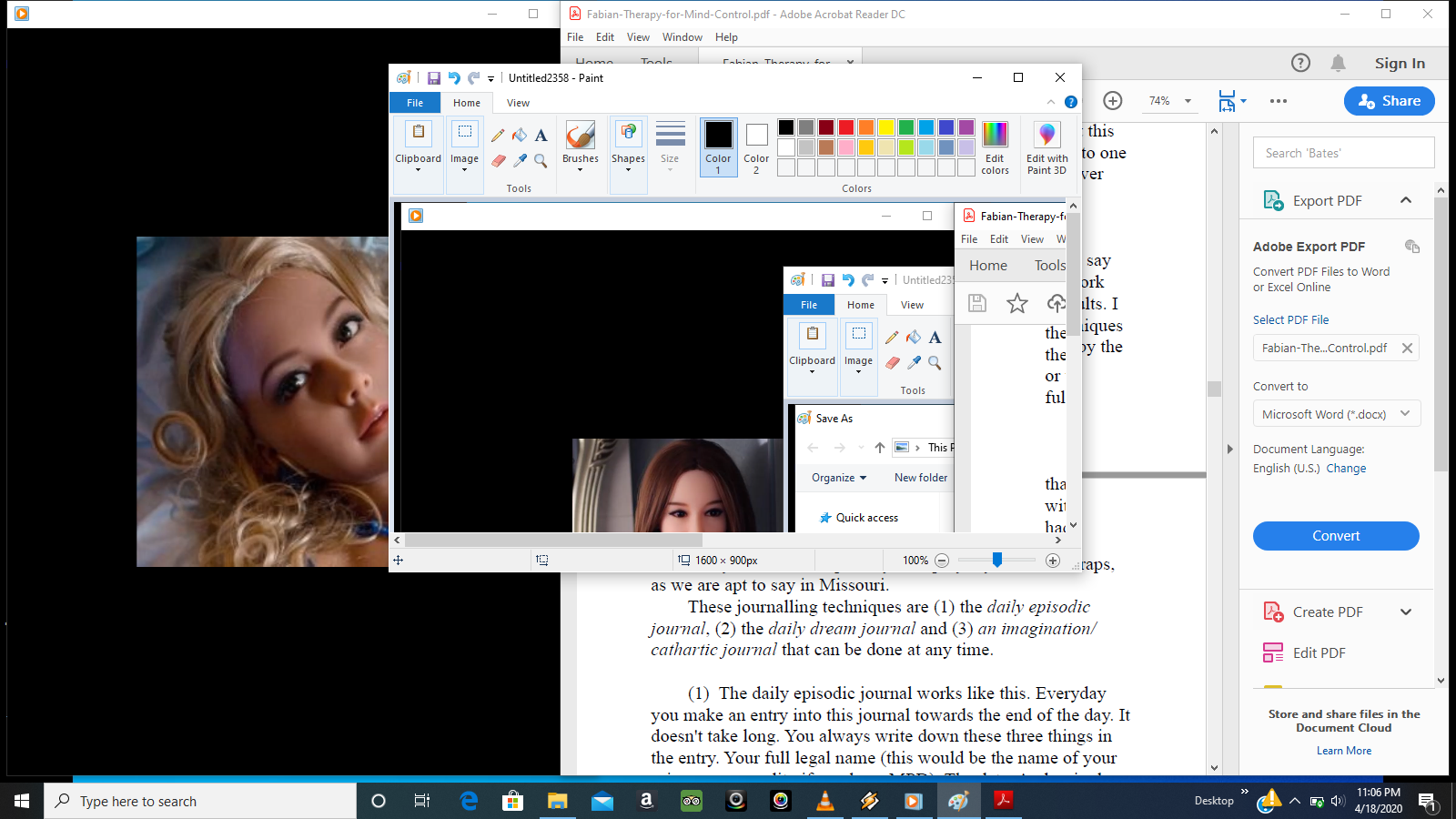Open the 74% zoom level dropdown
The height and width of the screenshot is (819, 1456).
click(1188, 101)
